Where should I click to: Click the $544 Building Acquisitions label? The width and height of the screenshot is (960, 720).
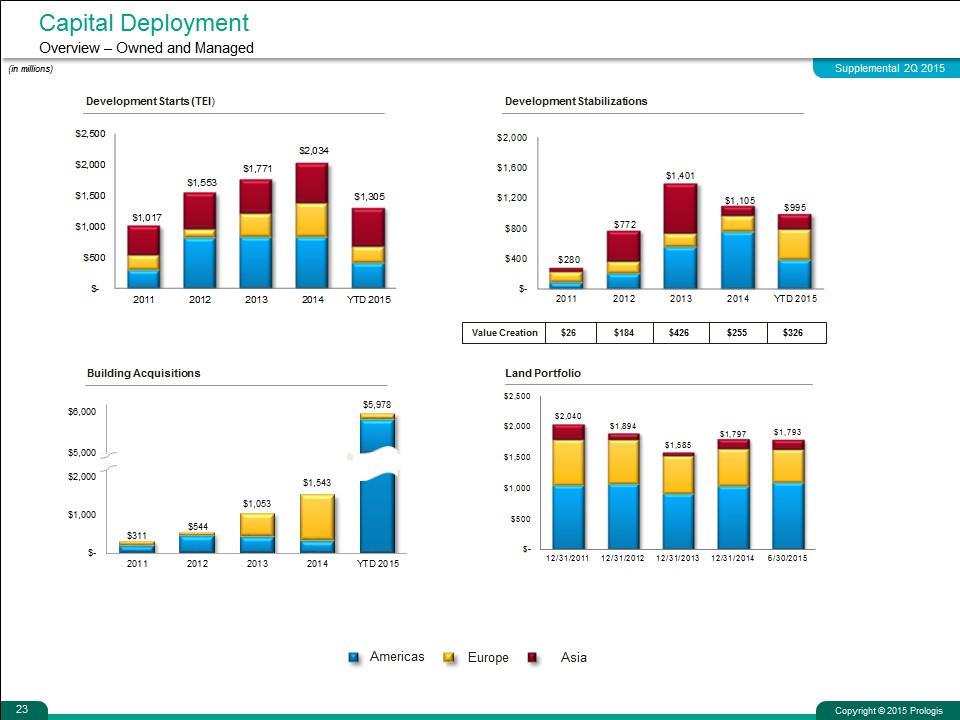point(198,526)
